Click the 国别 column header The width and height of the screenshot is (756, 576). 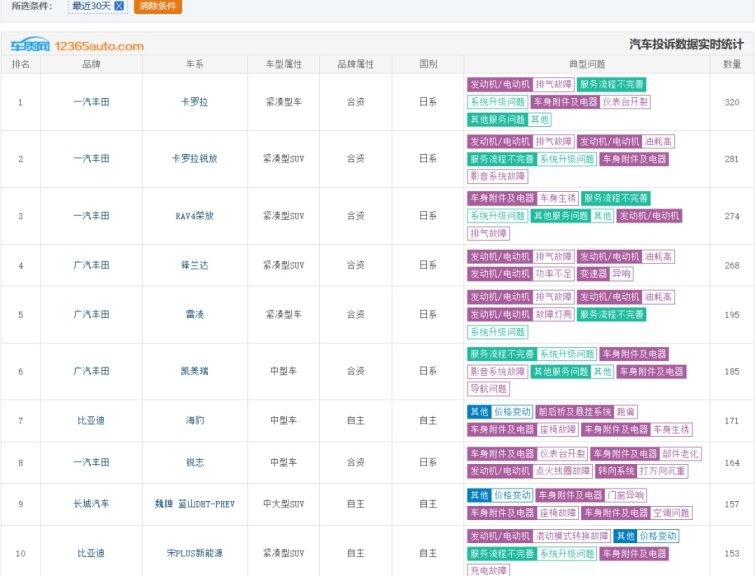(428, 64)
